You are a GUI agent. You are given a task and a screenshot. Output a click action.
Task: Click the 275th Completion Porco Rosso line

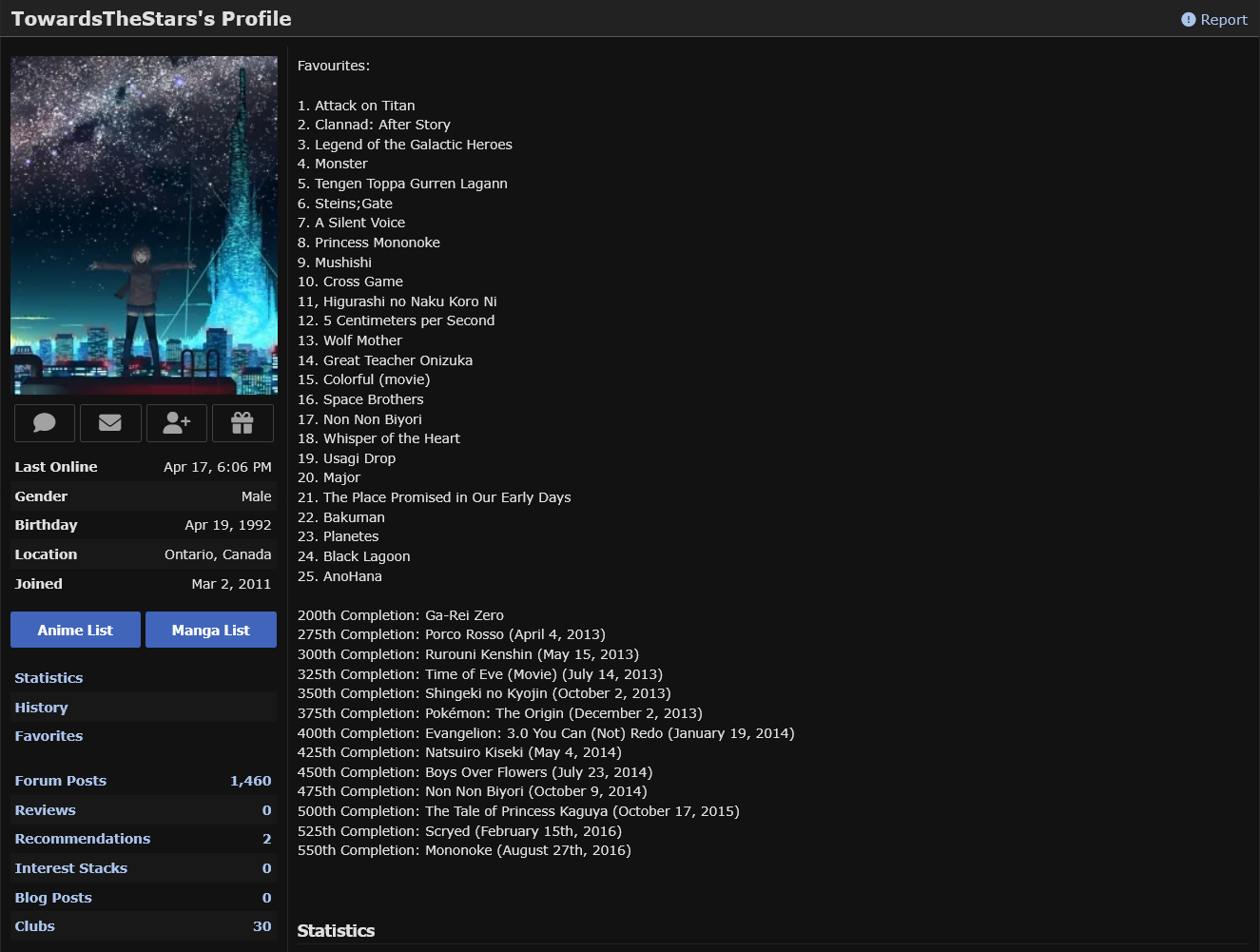pyautogui.click(x=452, y=634)
